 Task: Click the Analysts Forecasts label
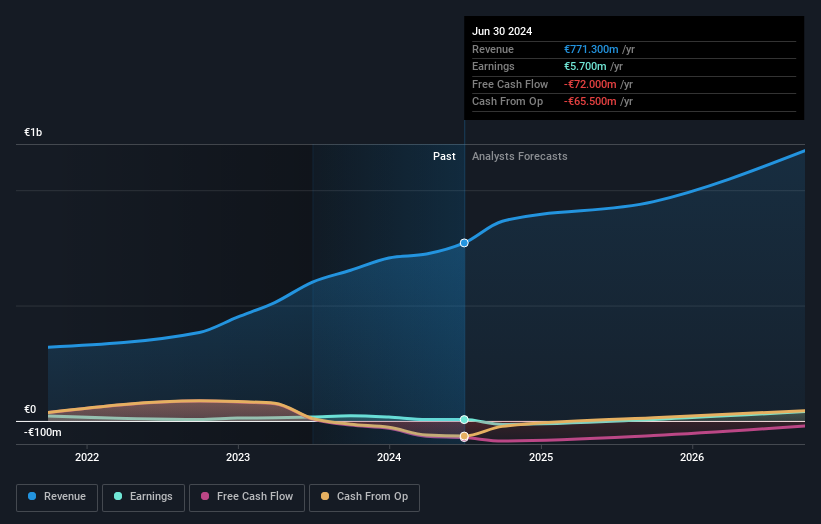pos(519,156)
